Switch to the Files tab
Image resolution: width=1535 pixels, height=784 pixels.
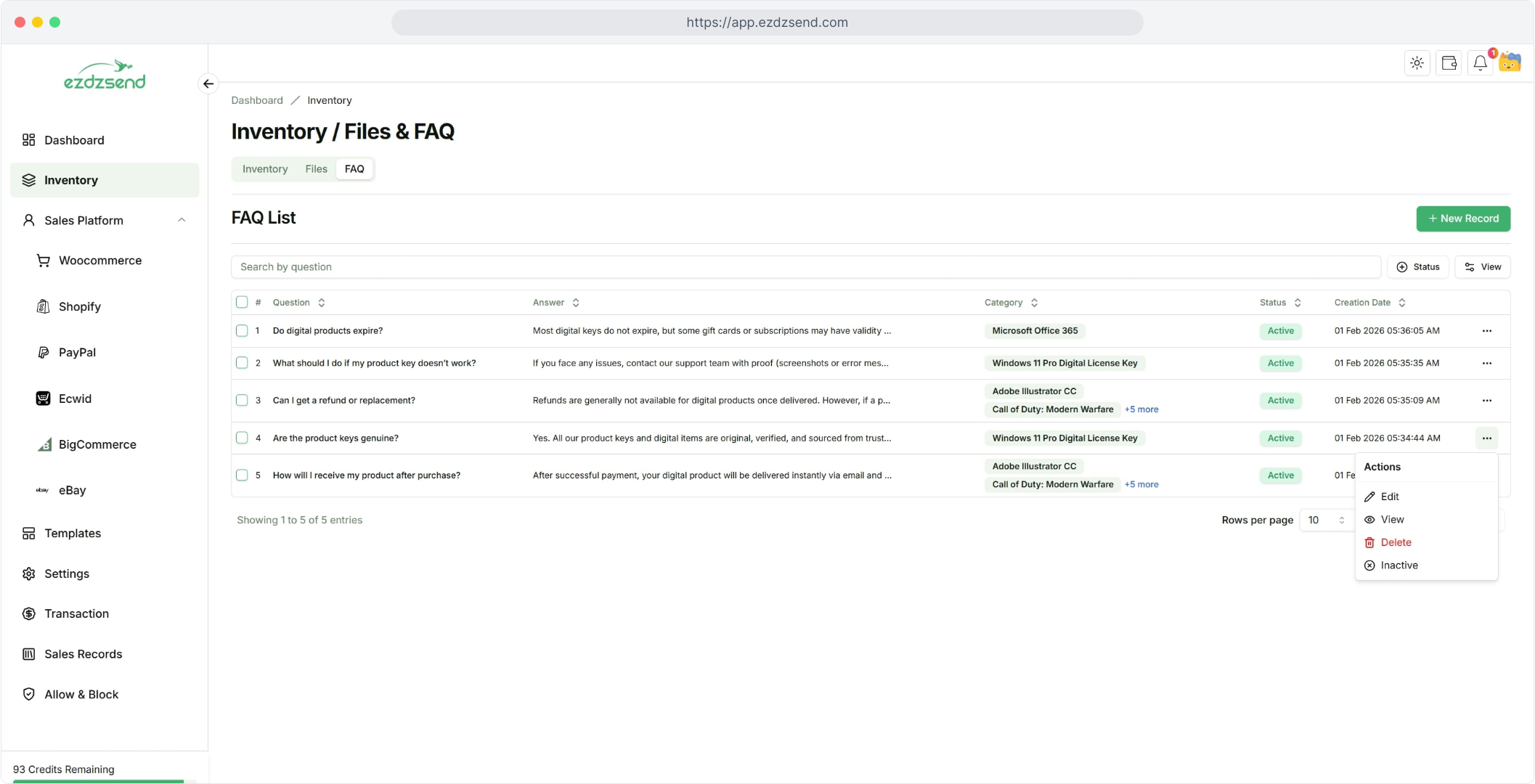coord(316,169)
